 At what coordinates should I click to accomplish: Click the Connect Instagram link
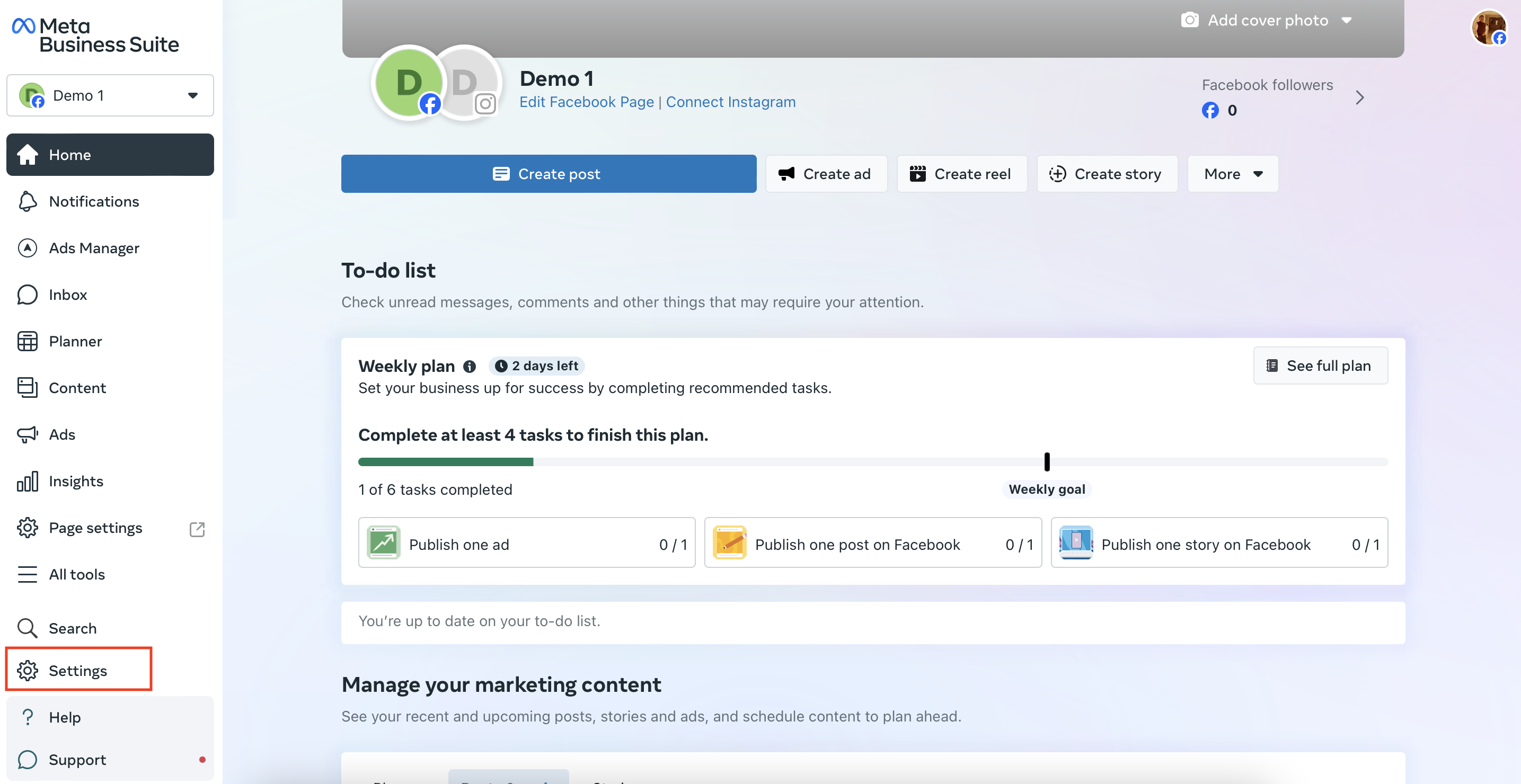[730, 102]
